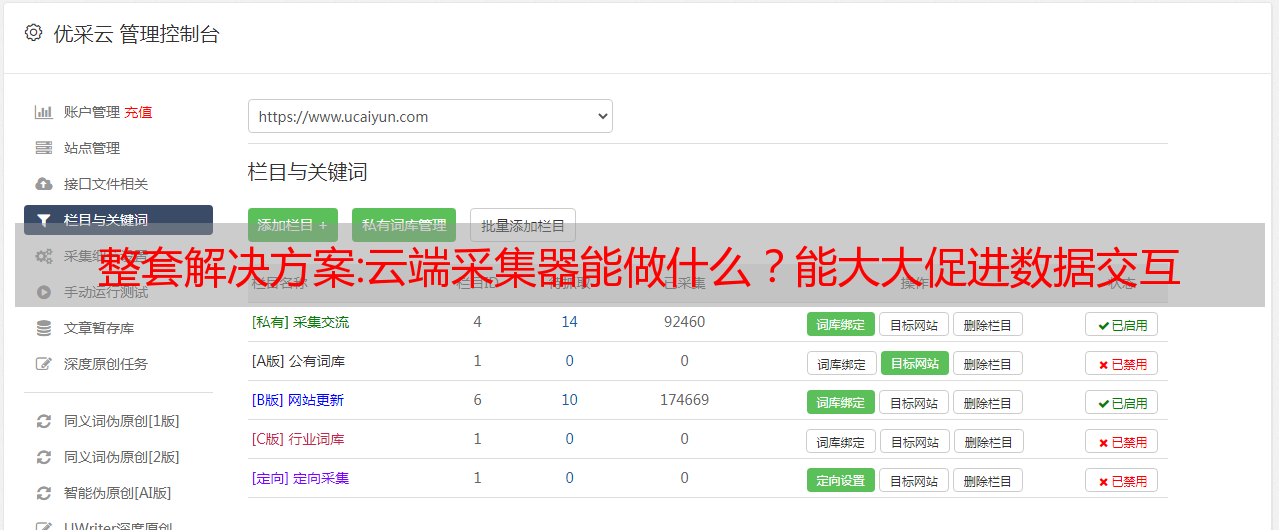Screen dimensions: 1279x530
Task: Click 删除栏目 for 定向采集 row
Action: click(988, 480)
